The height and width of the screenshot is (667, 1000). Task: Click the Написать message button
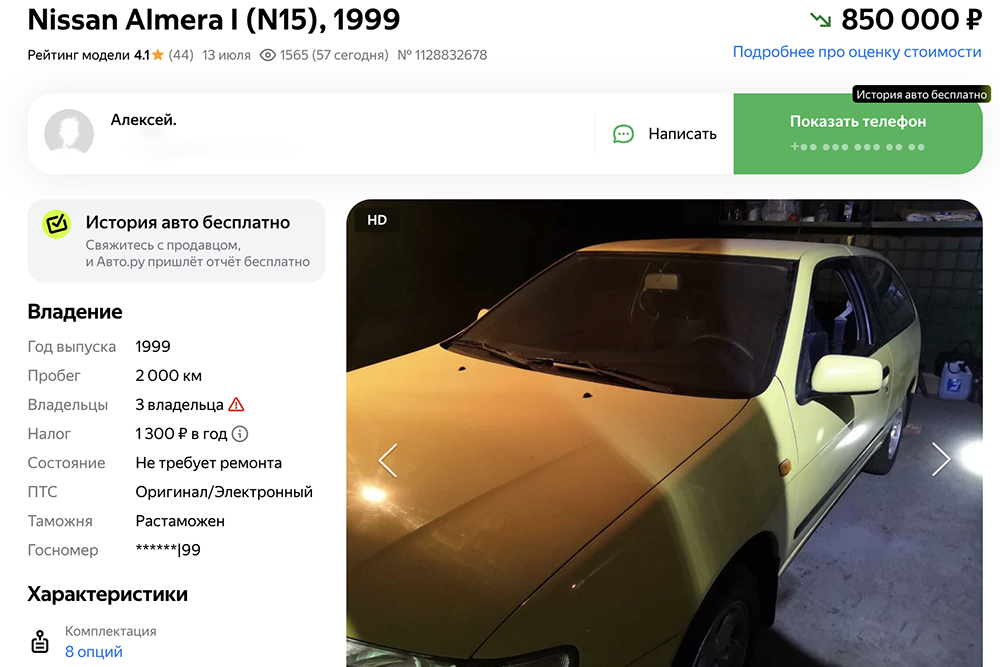pos(665,134)
